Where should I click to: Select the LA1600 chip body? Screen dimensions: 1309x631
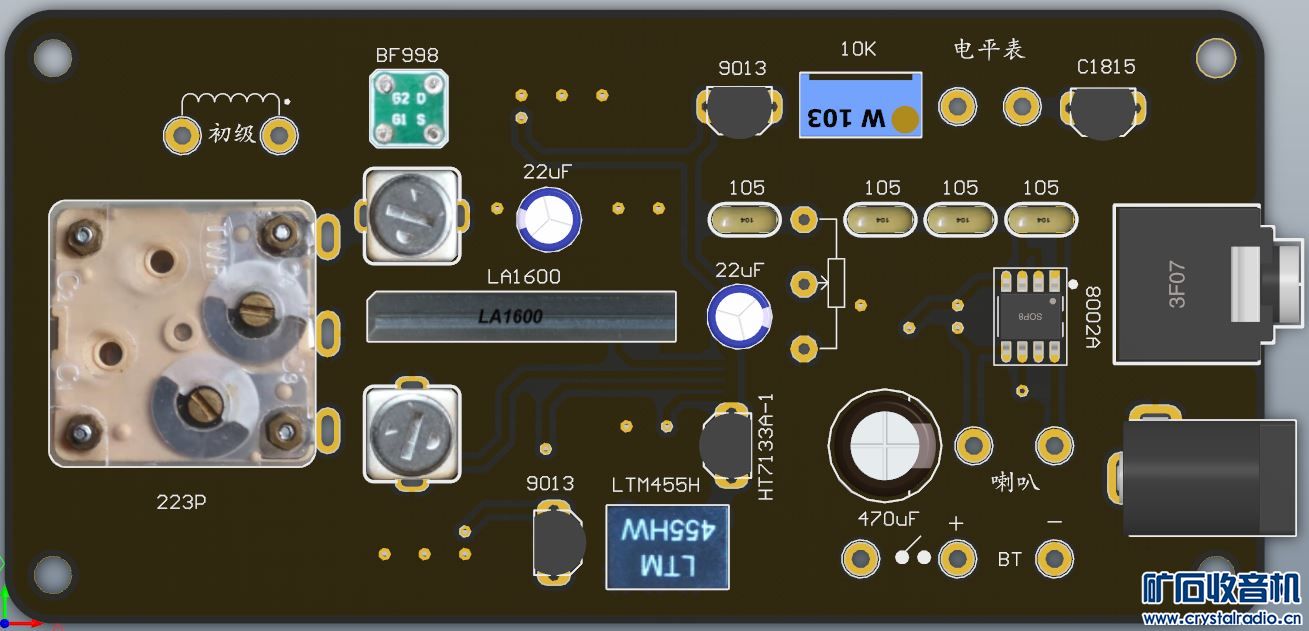[521, 317]
